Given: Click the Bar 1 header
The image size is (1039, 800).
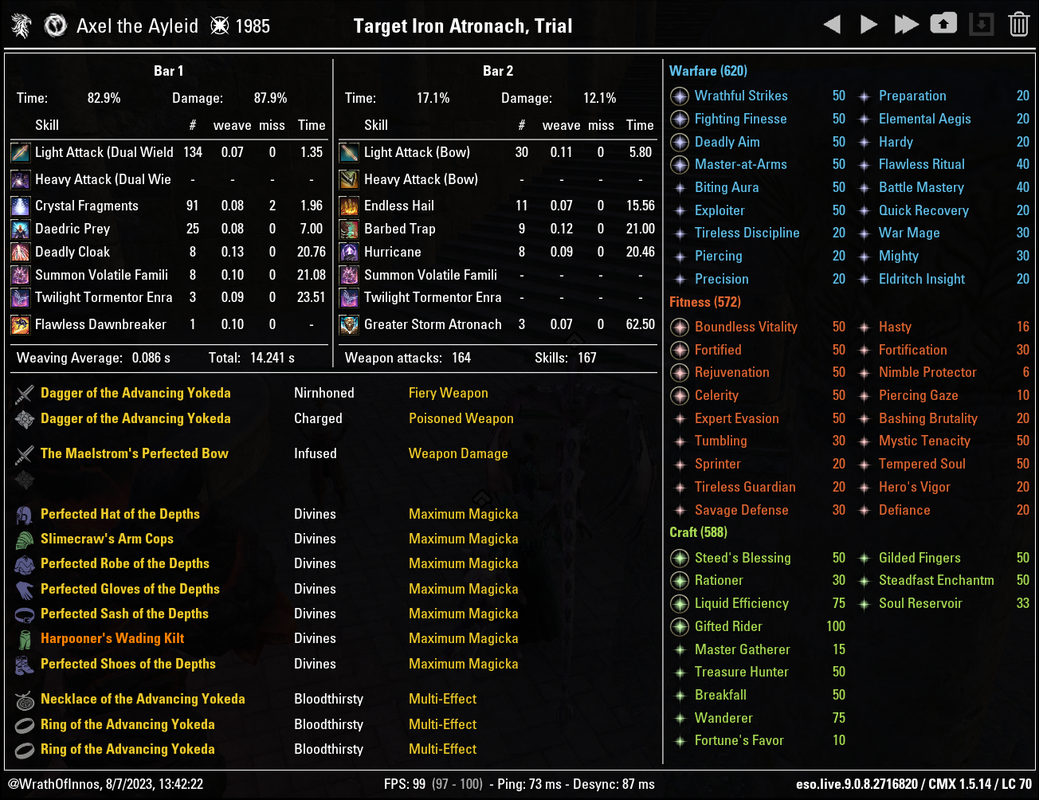Looking at the screenshot, I should tap(168, 71).
